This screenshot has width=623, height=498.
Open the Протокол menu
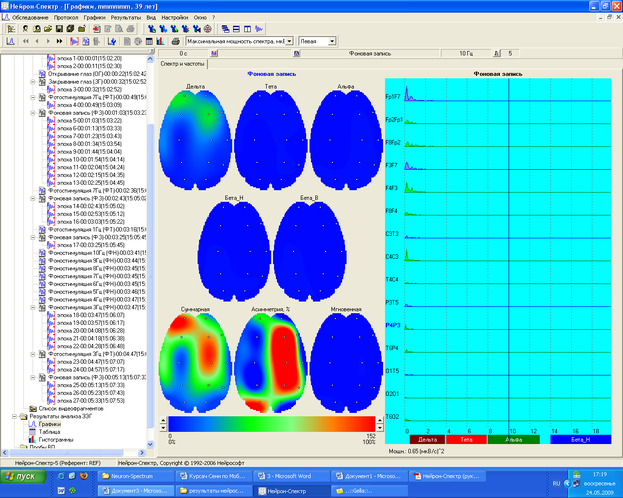pyautogui.click(x=66, y=17)
